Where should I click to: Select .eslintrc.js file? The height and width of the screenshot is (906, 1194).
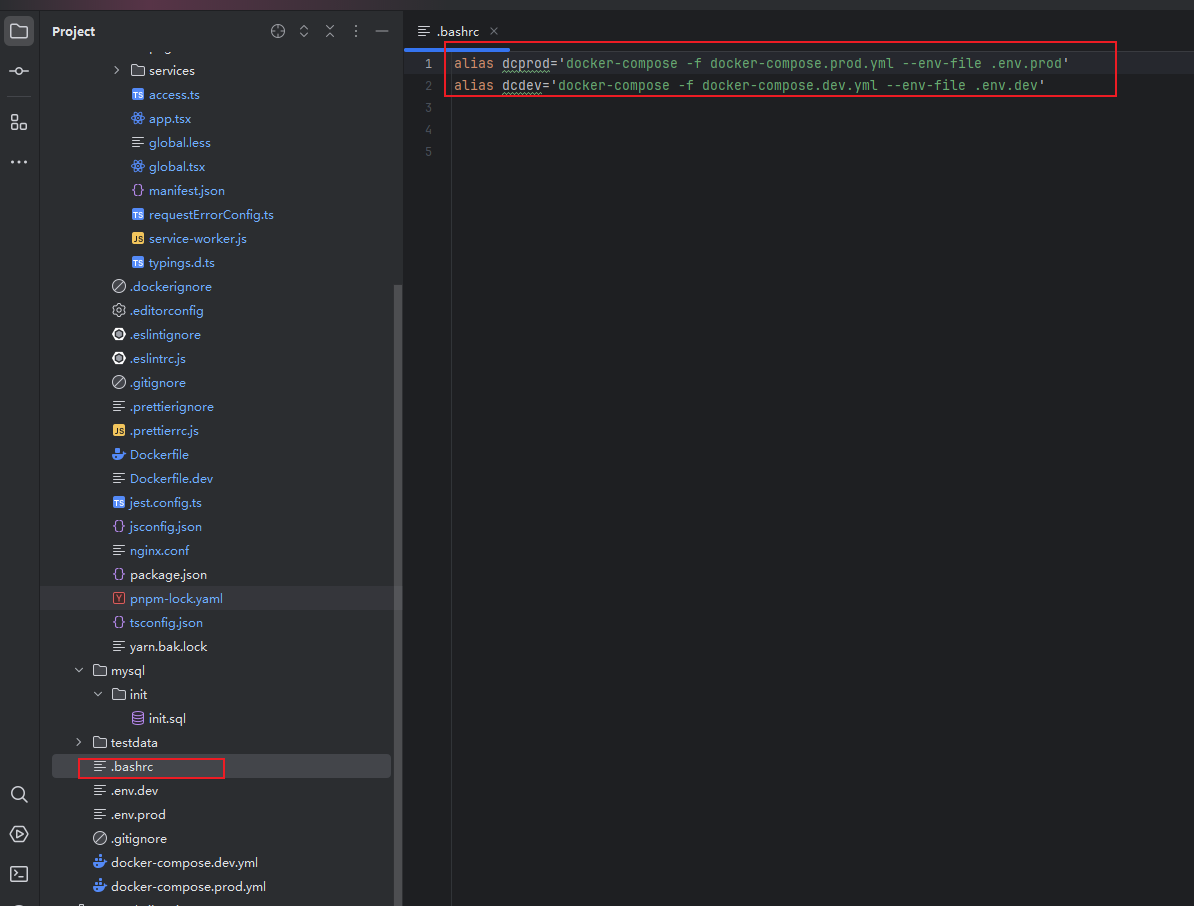158,359
